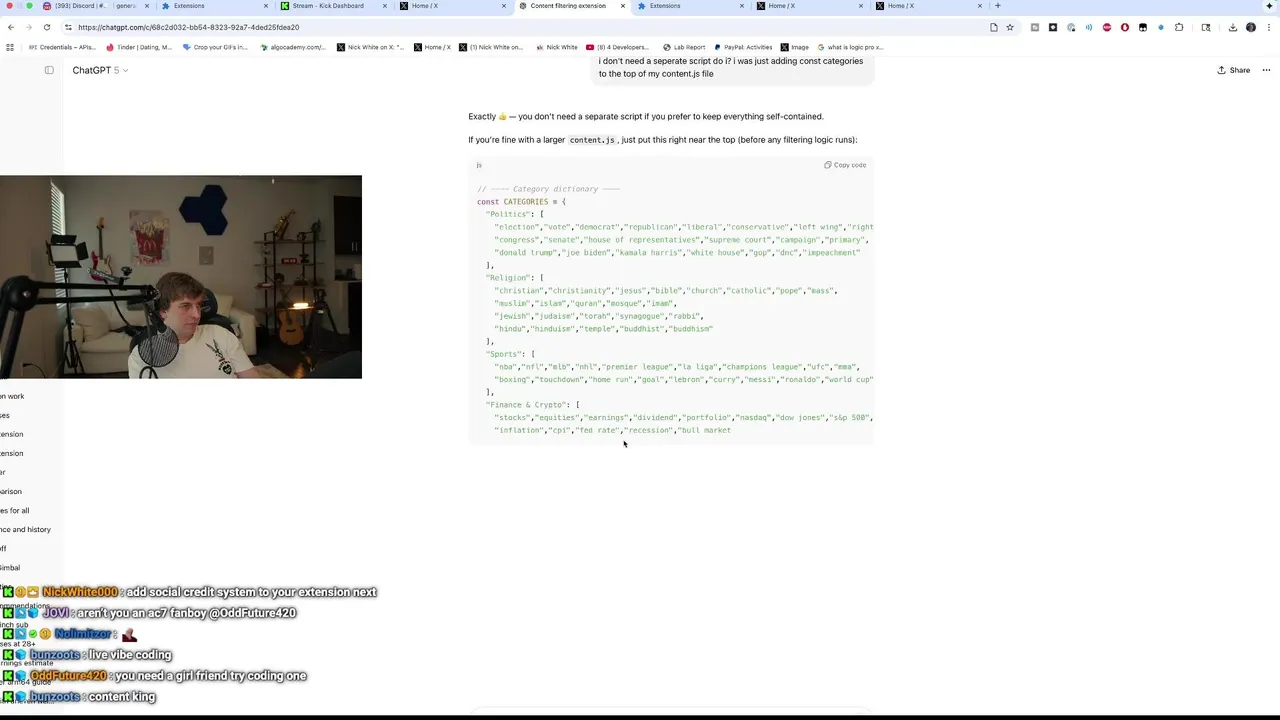Open the Chrome three-dot menu
The height and width of the screenshot is (720, 1280).
coord(1267,27)
